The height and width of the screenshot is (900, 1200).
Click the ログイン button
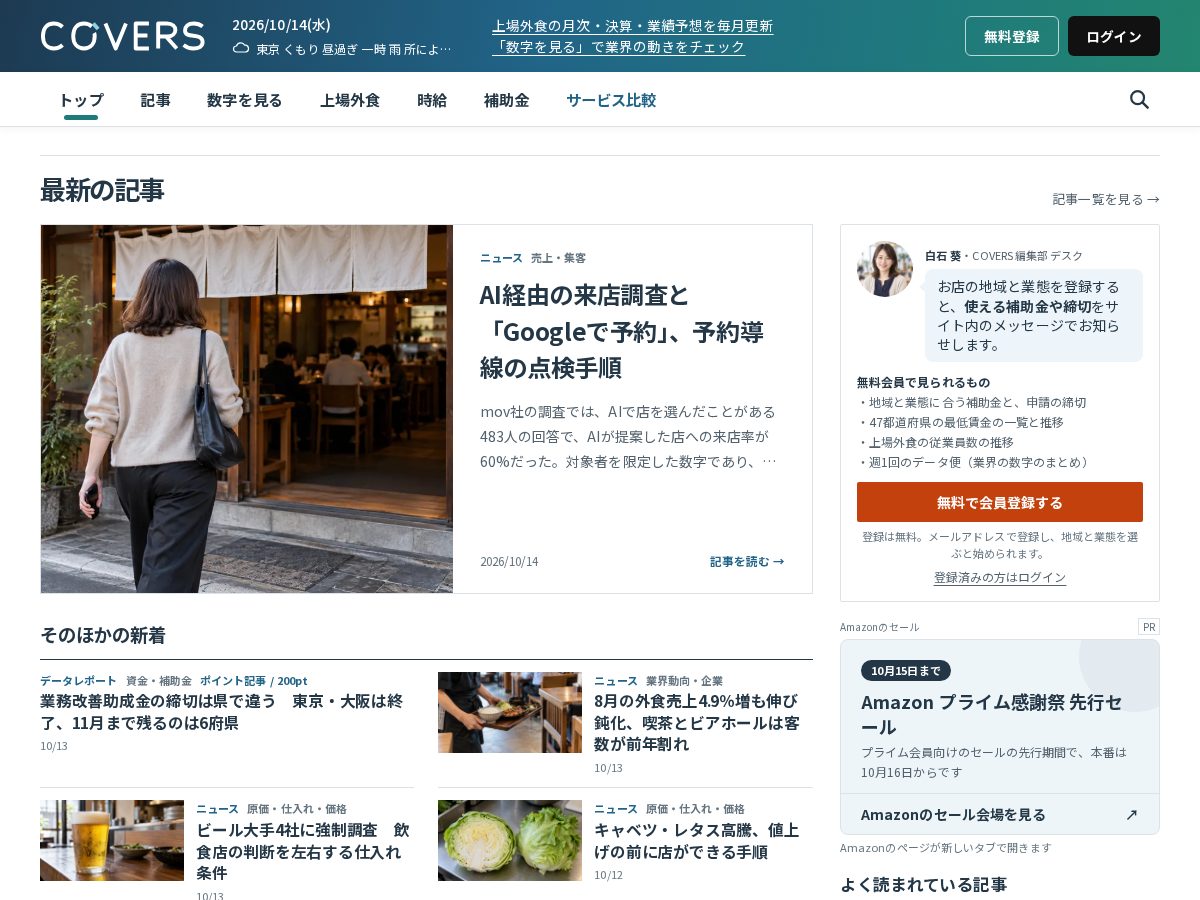(x=1114, y=36)
